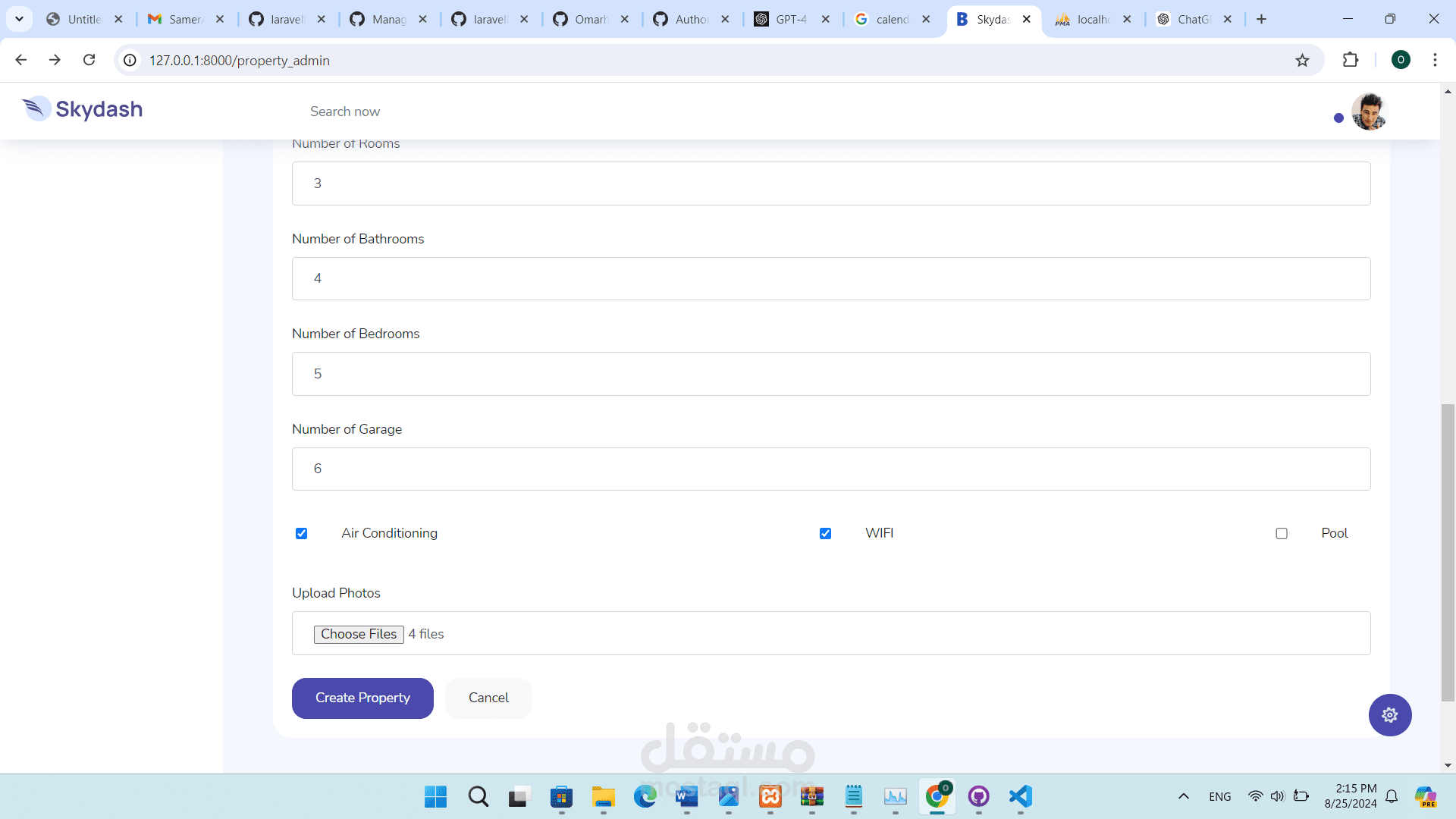1456x819 pixels.
Task: Open notifications bell in system tray
Action: (x=1392, y=796)
